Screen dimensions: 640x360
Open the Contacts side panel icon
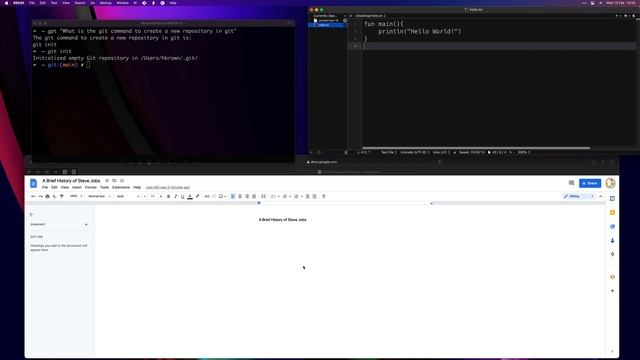pyautogui.click(x=612, y=240)
